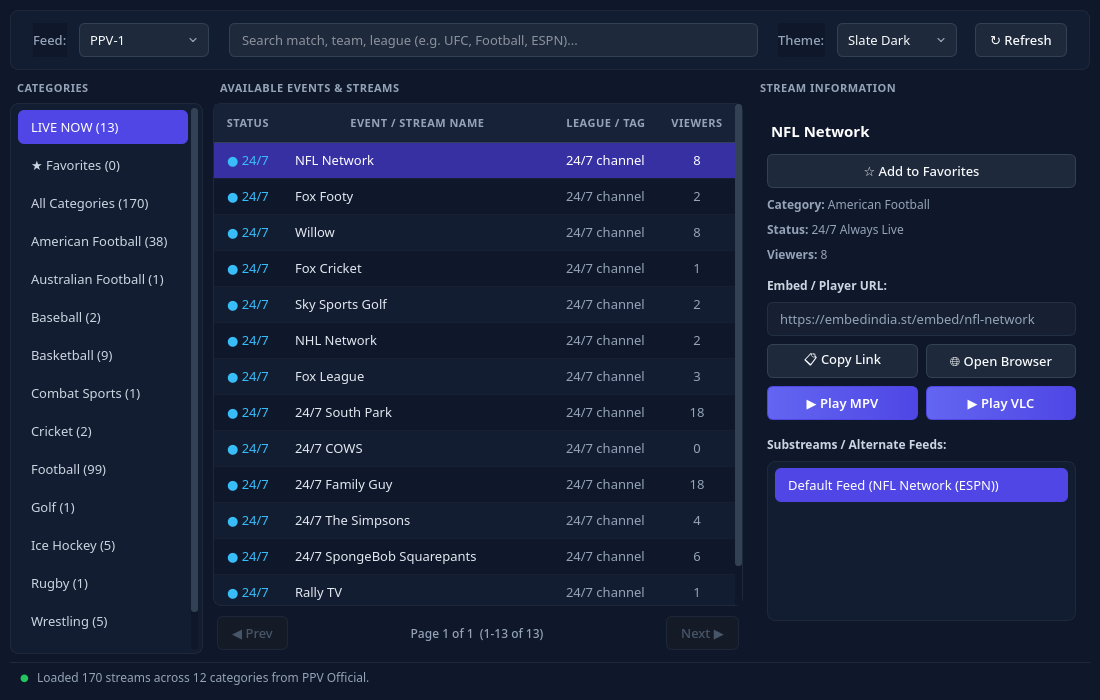Sort by EVENT / STREAM NAME header
This screenshot has height=700, width=1100.
(x=417, y=123)
